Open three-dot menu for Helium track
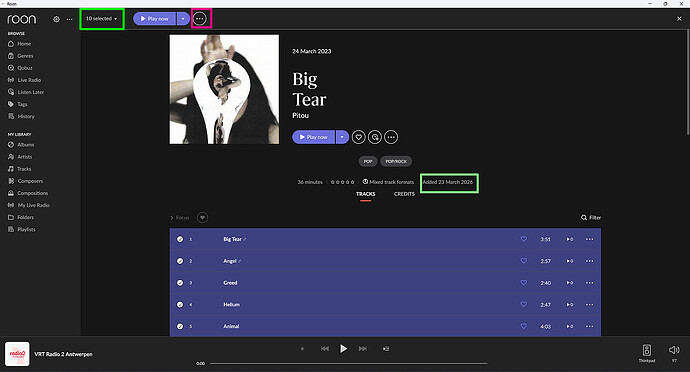The height and width of the screenshot is (372, 690). (590, 305)
